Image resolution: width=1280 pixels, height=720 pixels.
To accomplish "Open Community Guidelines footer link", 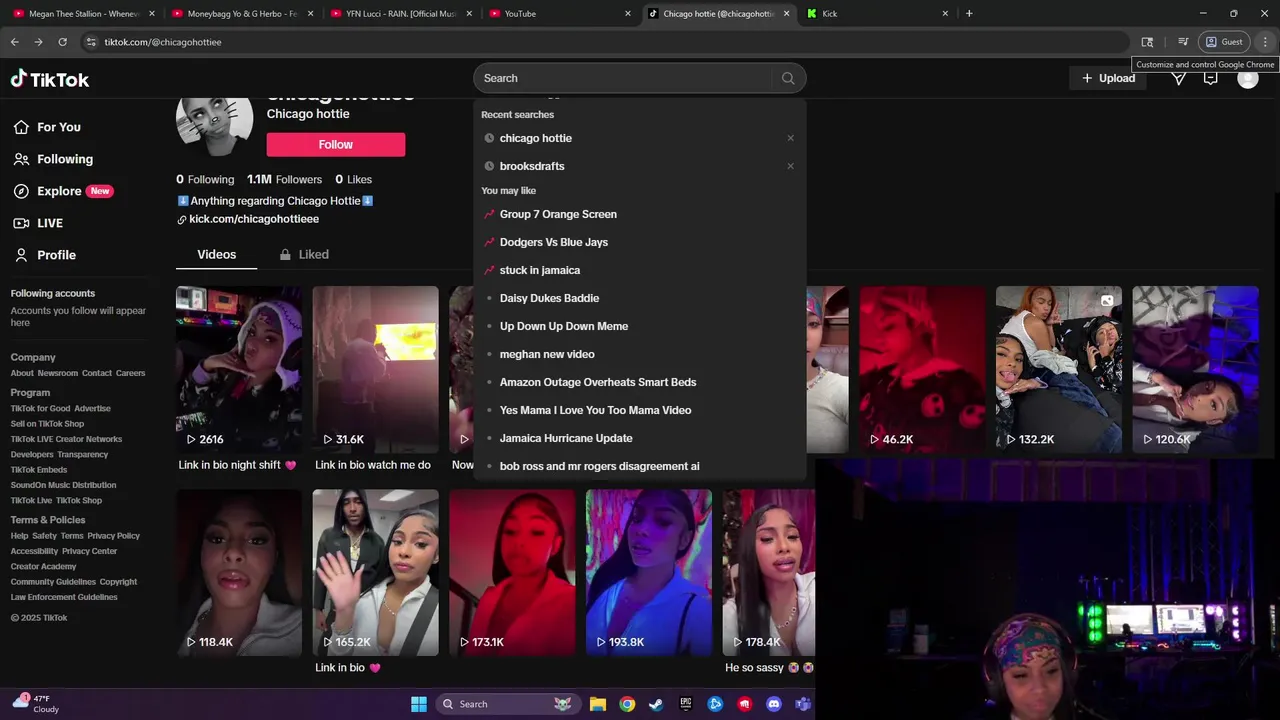I will point(53,582).
